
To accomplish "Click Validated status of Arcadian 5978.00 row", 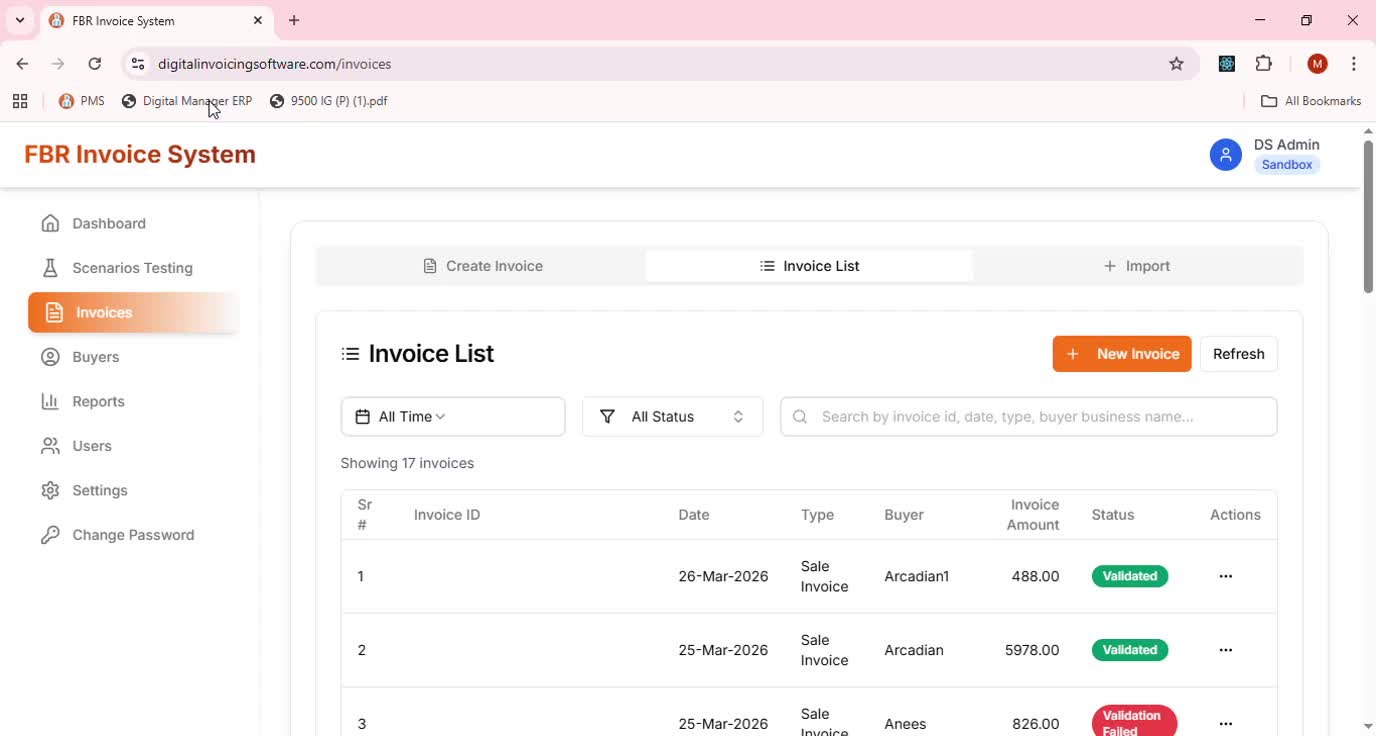I will (x=1130, y=650).
